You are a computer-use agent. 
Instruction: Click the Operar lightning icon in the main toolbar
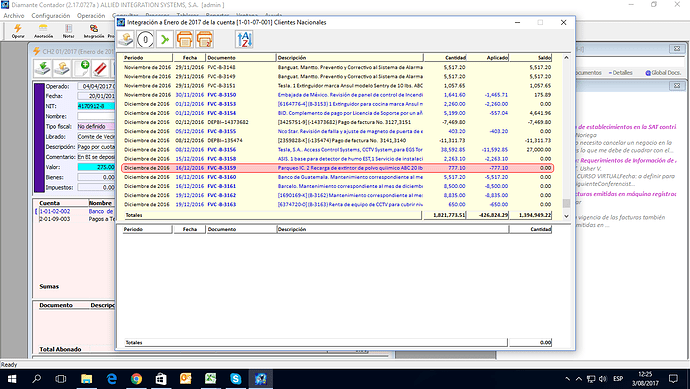click(x=18, y=31)
